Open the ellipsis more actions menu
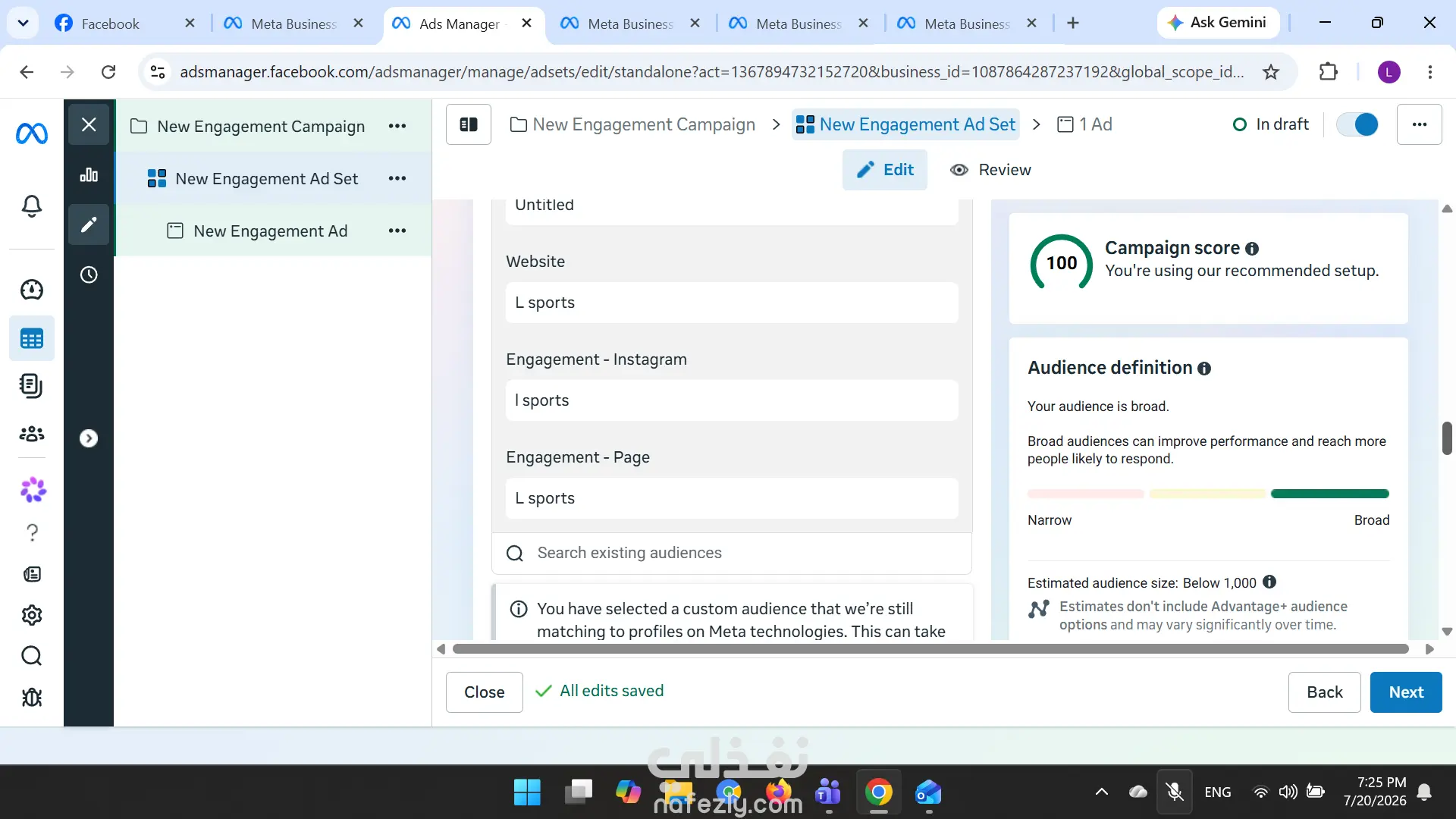The width and height of the screenshot is (1456, 819). point(1420,124)
